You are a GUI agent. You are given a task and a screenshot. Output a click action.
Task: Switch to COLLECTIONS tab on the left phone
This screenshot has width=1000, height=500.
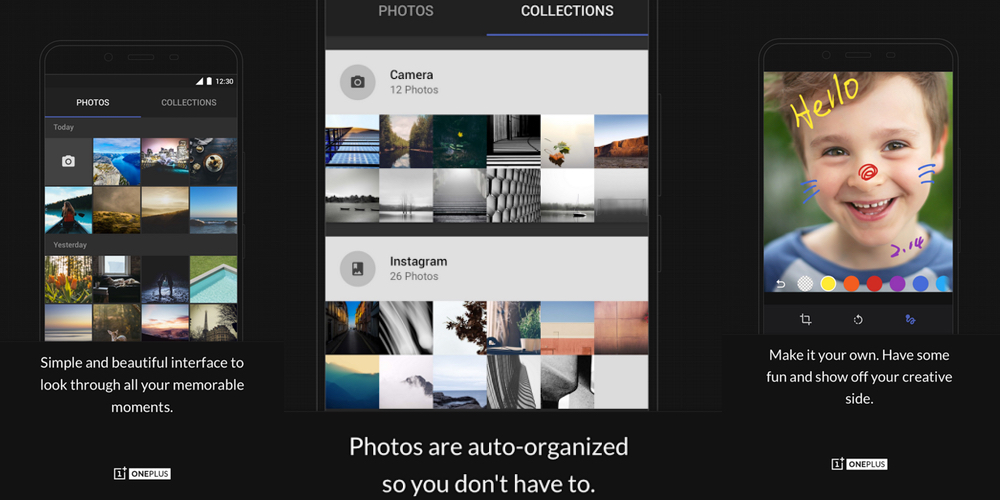pos(189,102)
